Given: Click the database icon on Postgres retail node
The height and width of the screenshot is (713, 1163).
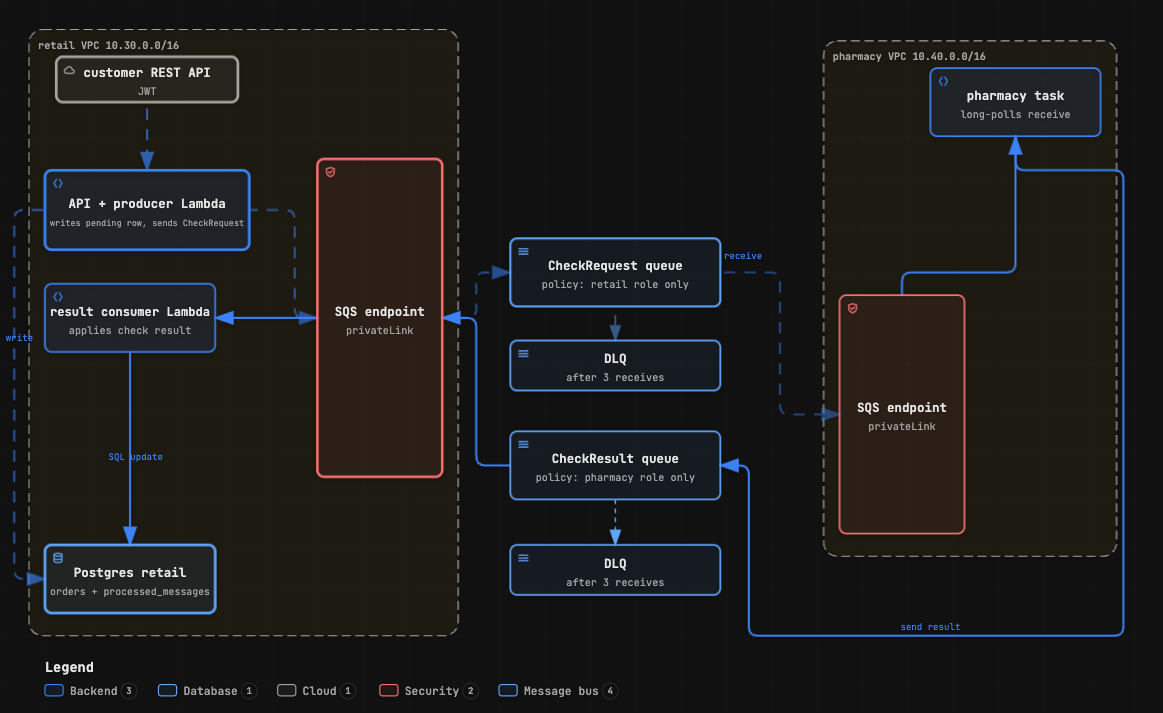Looking at the screenshot, I should click(58, 558).
